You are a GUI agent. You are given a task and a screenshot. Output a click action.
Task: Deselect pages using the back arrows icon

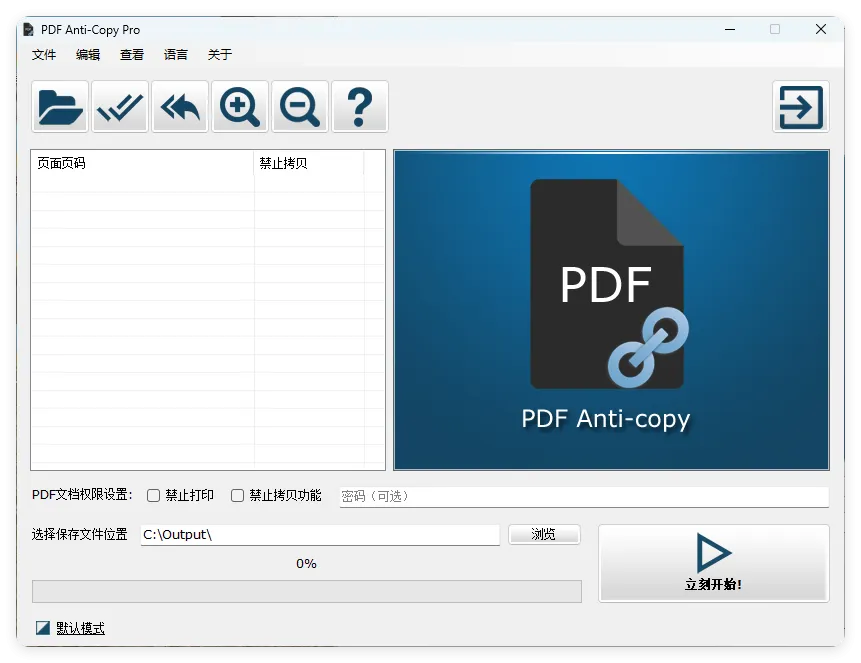[x=179, y=106]
